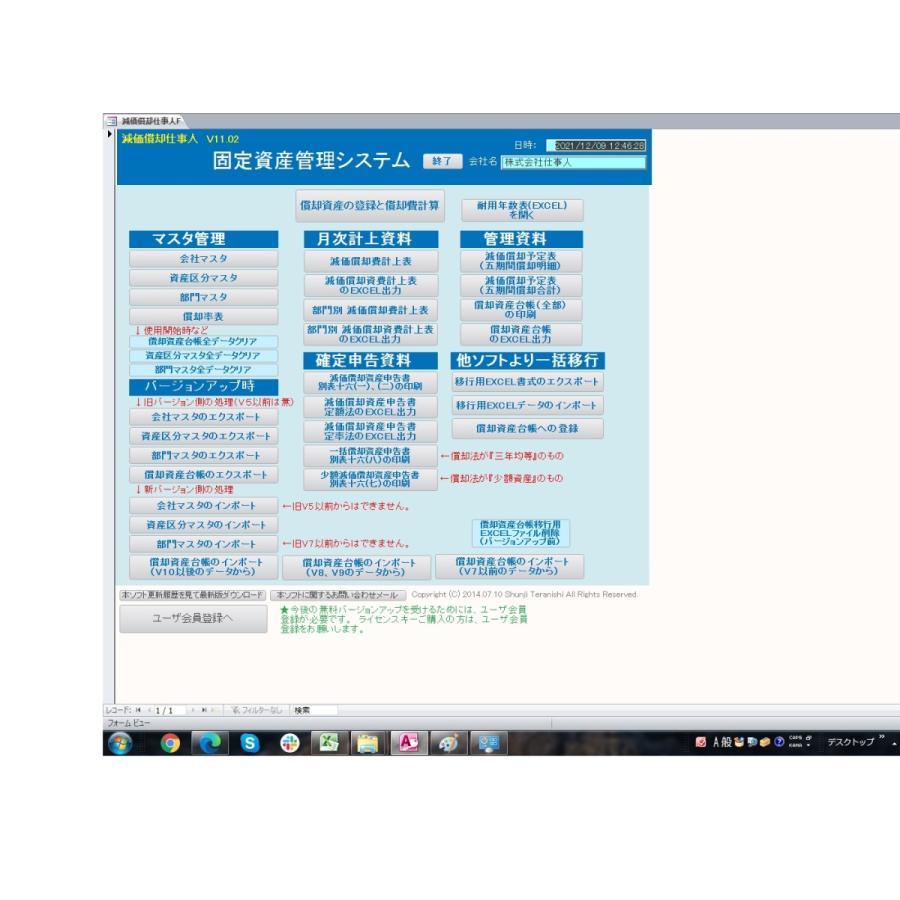Open Slack from the taskbar
This screenshot has width=900, height=900.
pyautogui.click(x=289, y=742)
